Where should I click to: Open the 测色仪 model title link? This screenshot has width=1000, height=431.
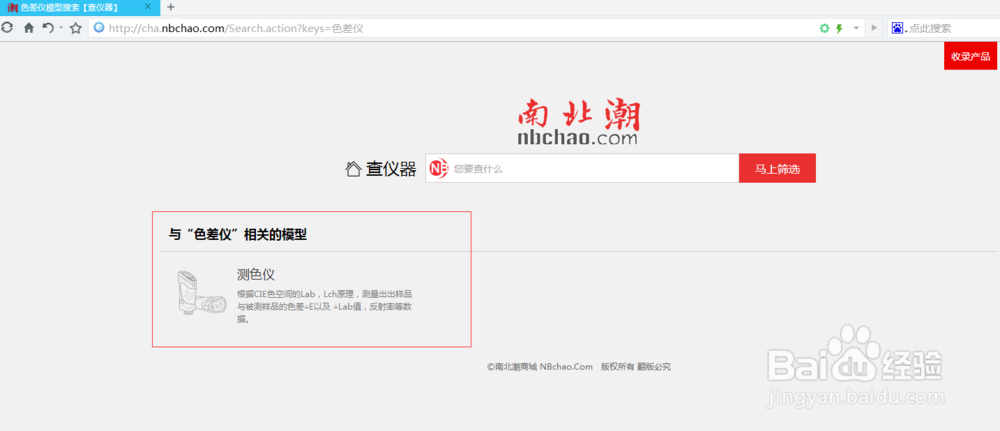point(255,275)
